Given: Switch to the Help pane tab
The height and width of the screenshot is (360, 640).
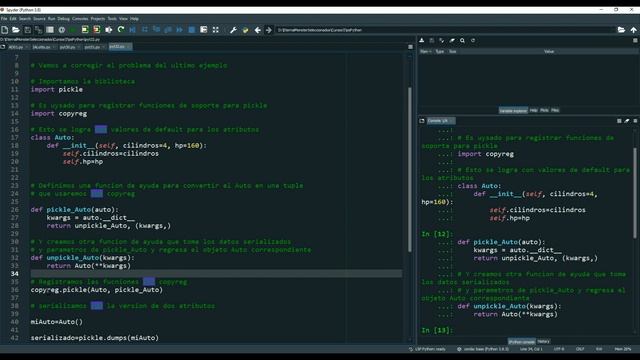Looking at the screenshot, I should (533, 110).
